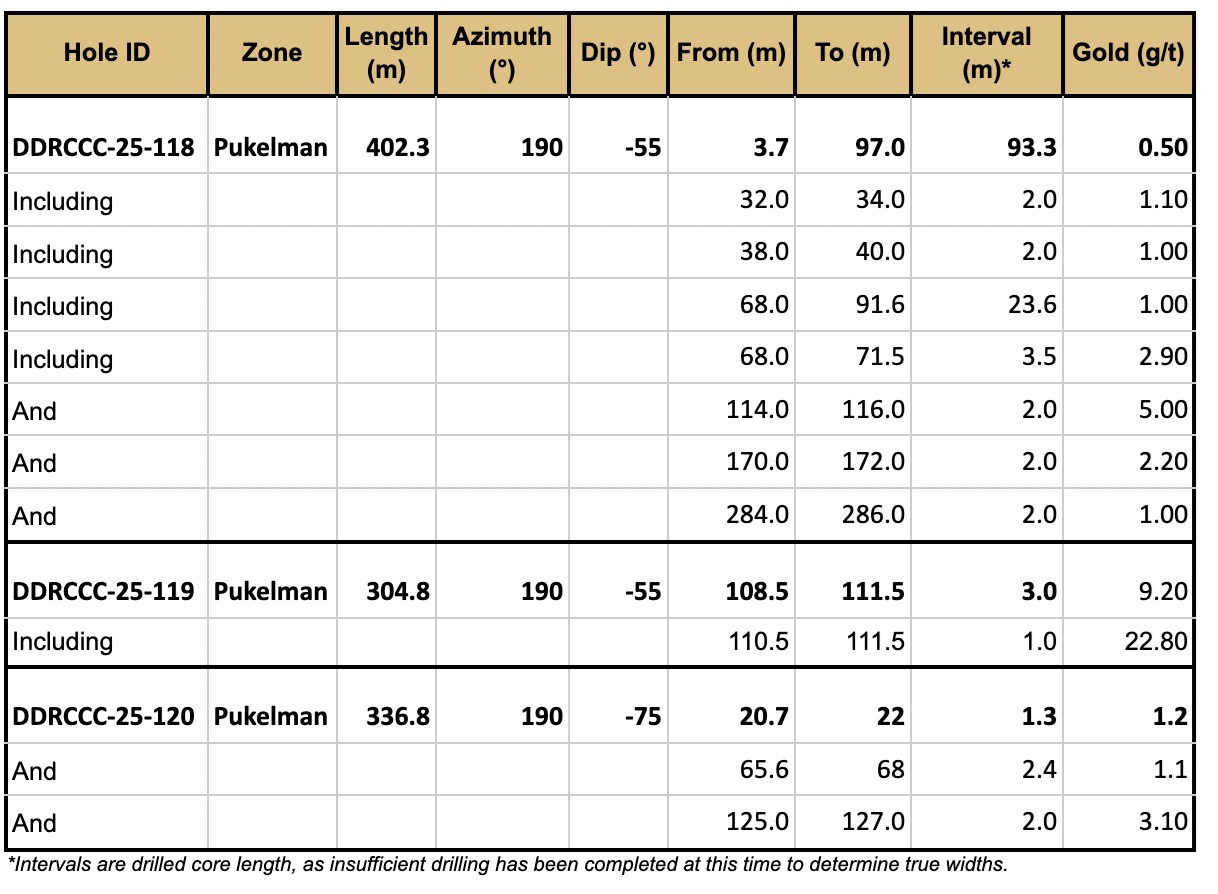
Task: Click the "Gold (g/t)" column header
Action: (x=1127, y=53)
